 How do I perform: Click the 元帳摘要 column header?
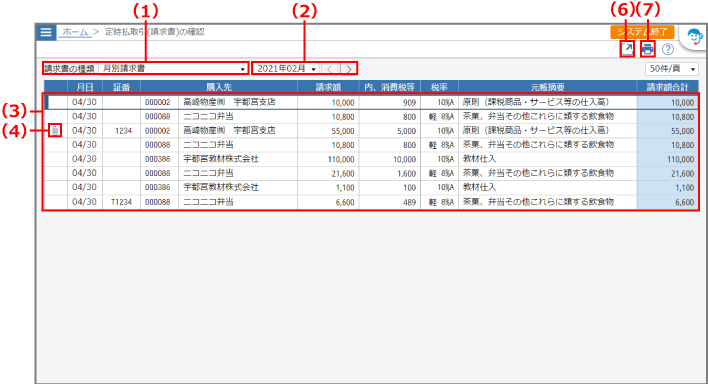tap(548, 87)
